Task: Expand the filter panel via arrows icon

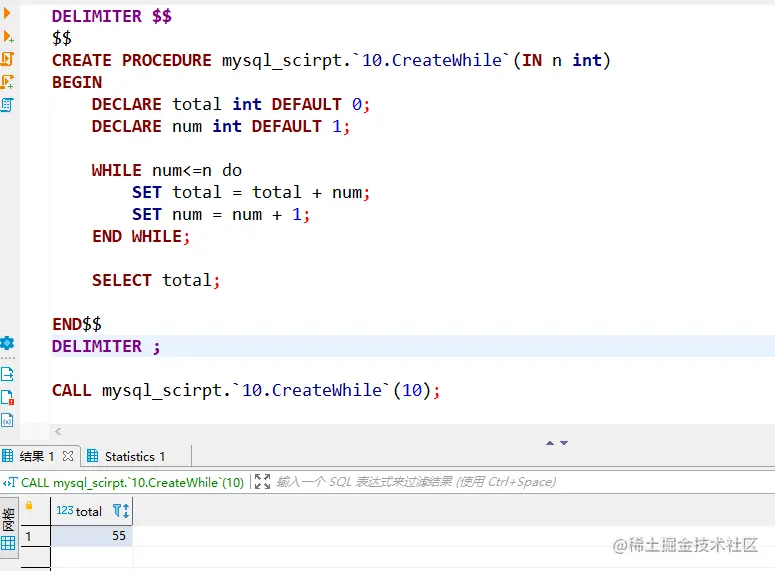Action: point(262,482)
